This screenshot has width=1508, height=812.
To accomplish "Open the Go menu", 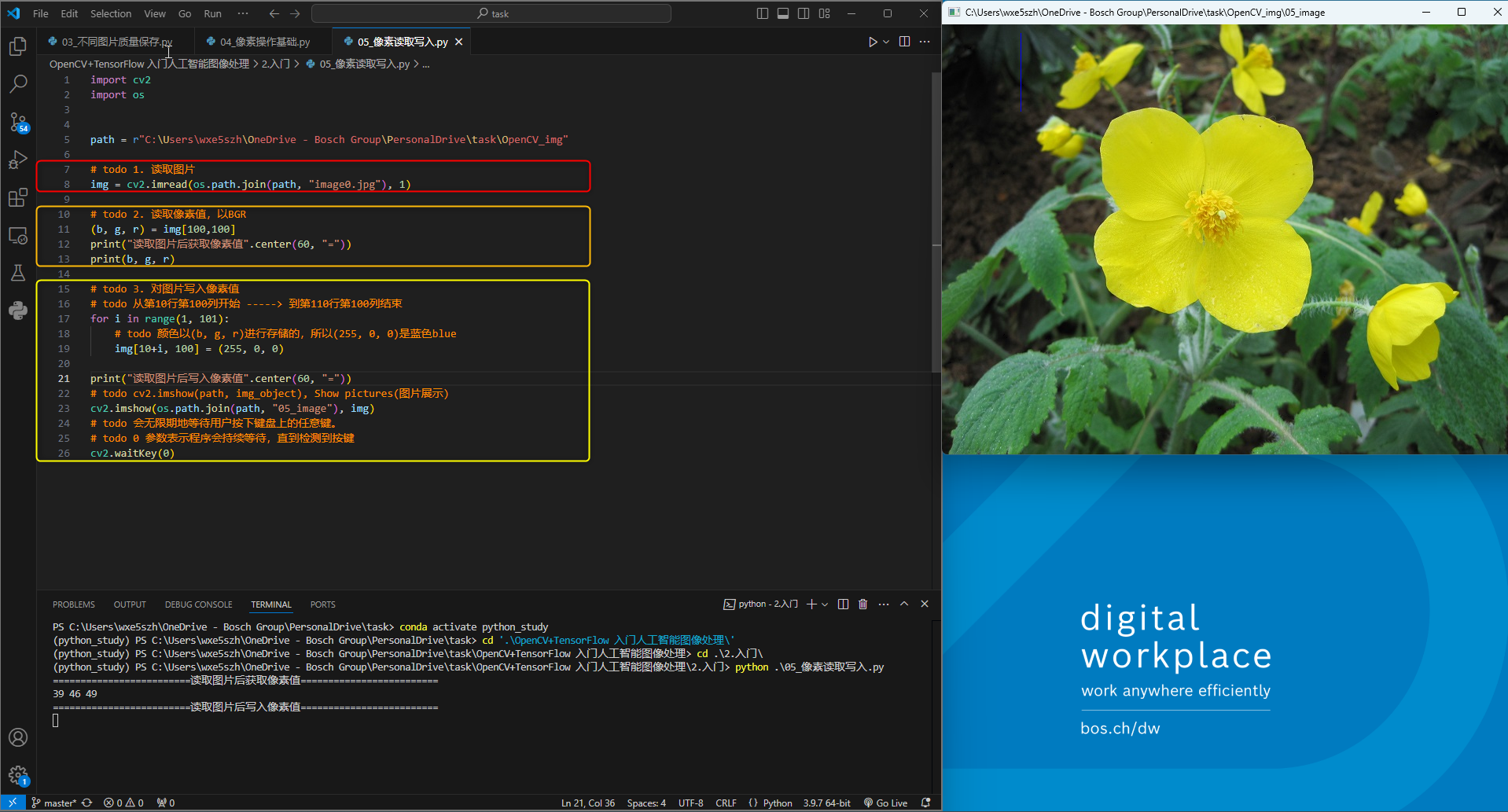I will click(185, 13).
